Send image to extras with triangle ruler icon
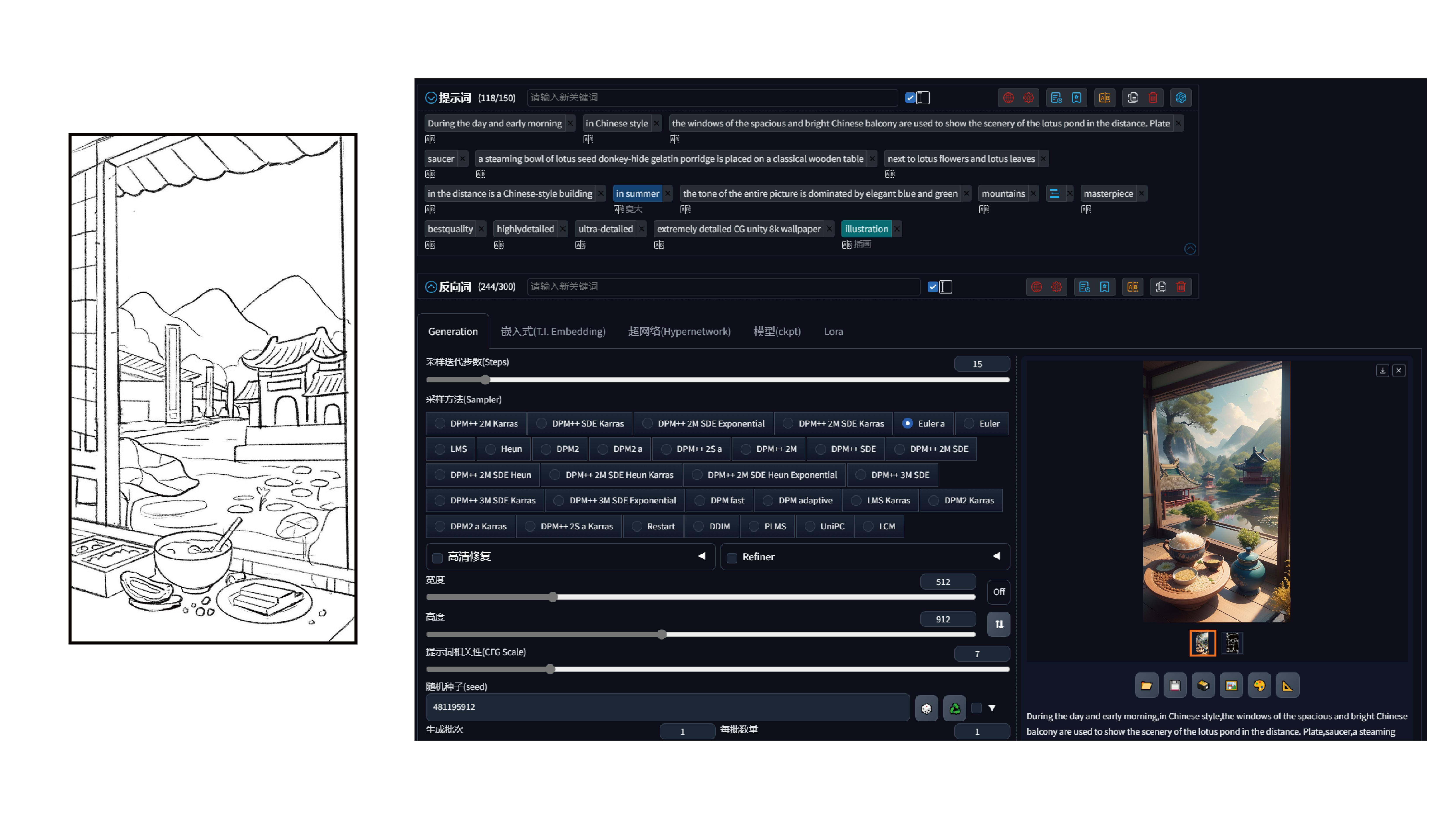Viewport: 1456px width, 819px height. (1288, 686)
